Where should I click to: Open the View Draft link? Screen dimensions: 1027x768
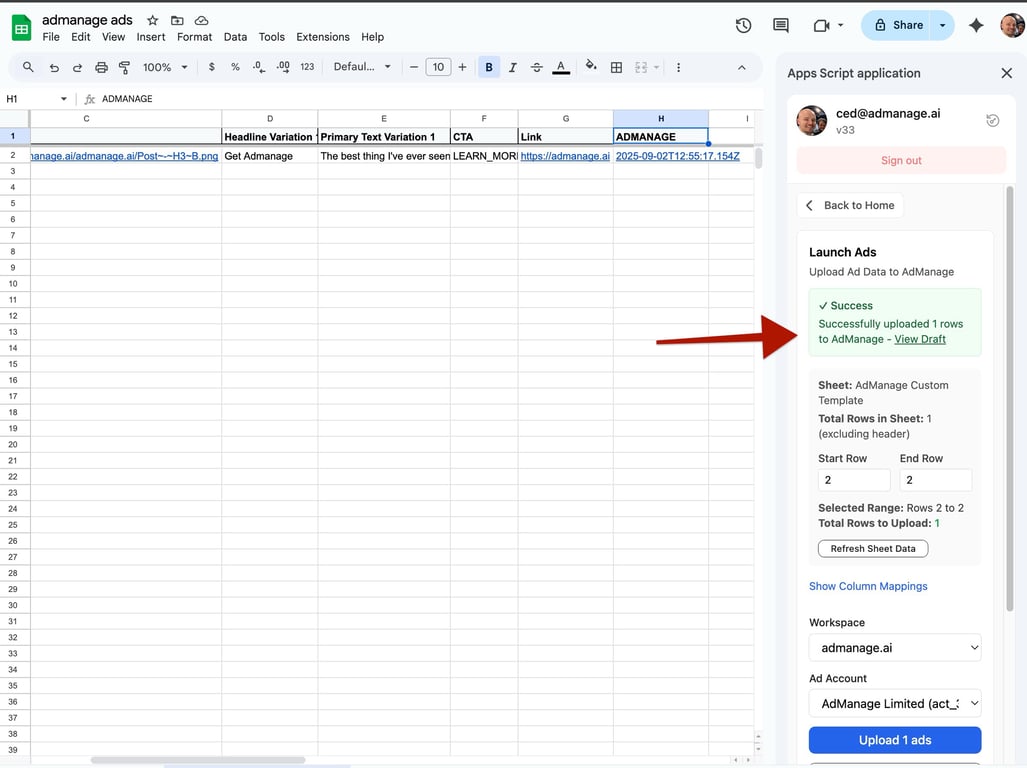(x=920, y=339)
